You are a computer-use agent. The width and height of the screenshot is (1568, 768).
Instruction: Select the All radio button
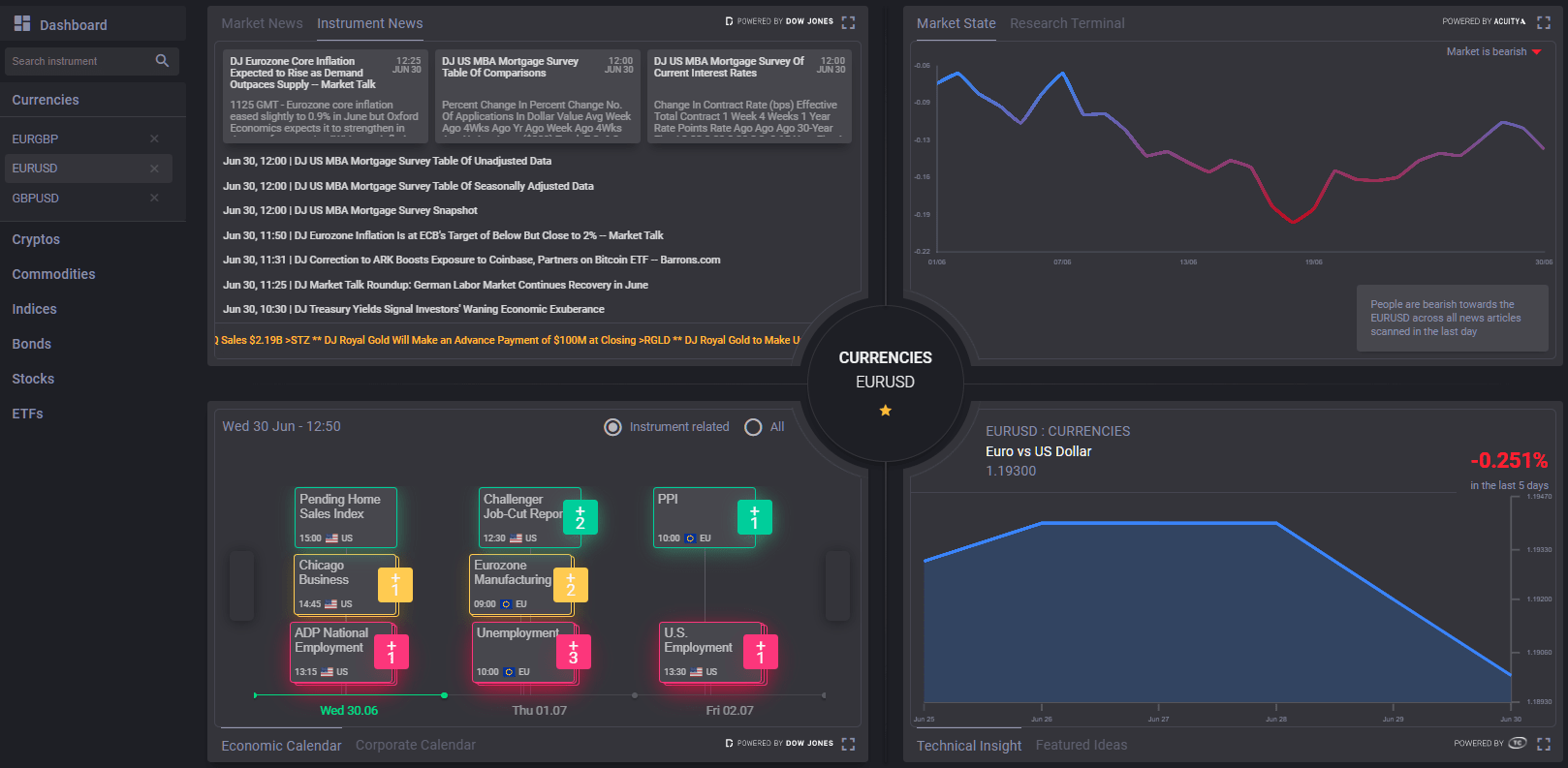(x=753, y=427)
